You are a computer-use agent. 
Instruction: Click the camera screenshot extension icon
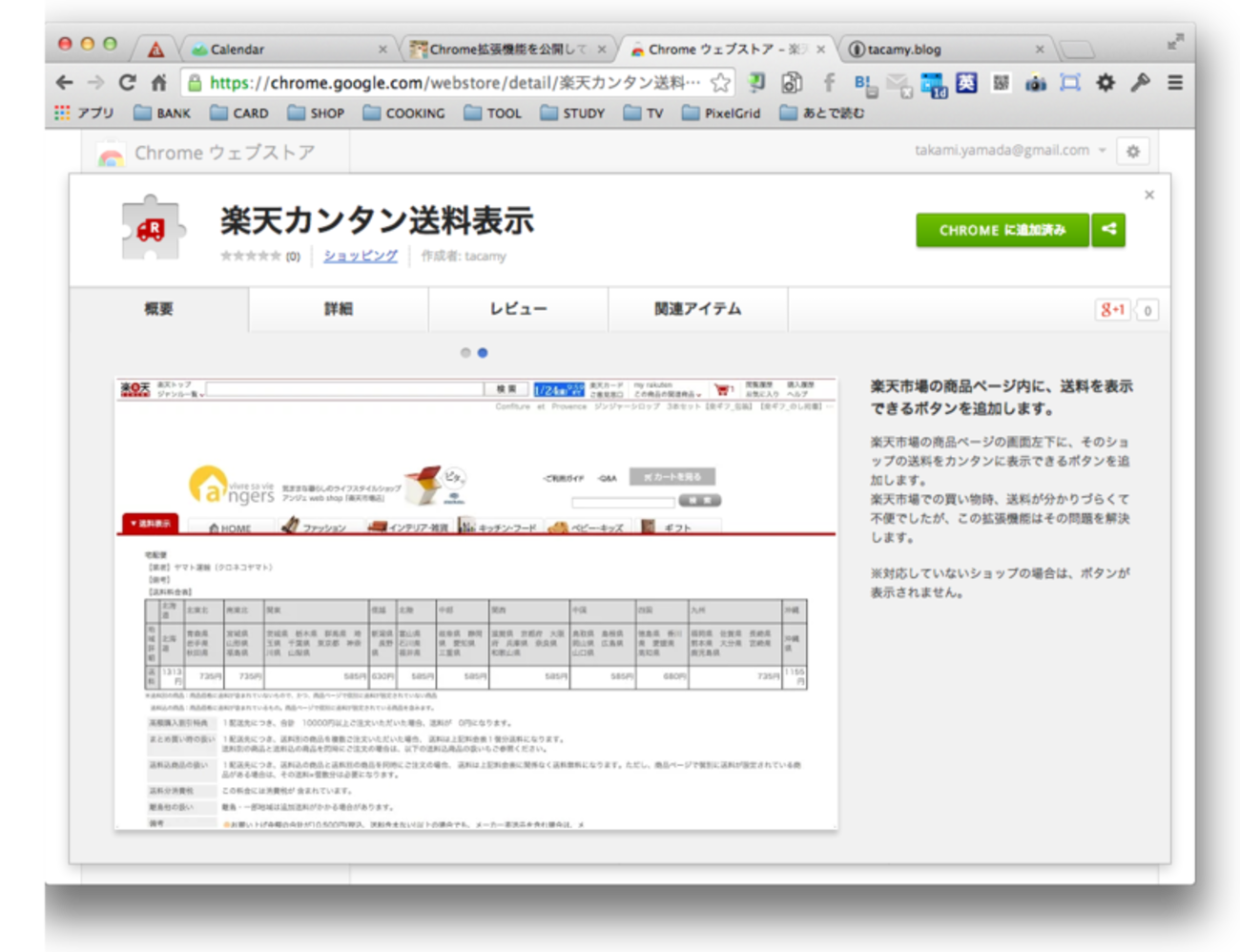click(x=1036, y=83)
